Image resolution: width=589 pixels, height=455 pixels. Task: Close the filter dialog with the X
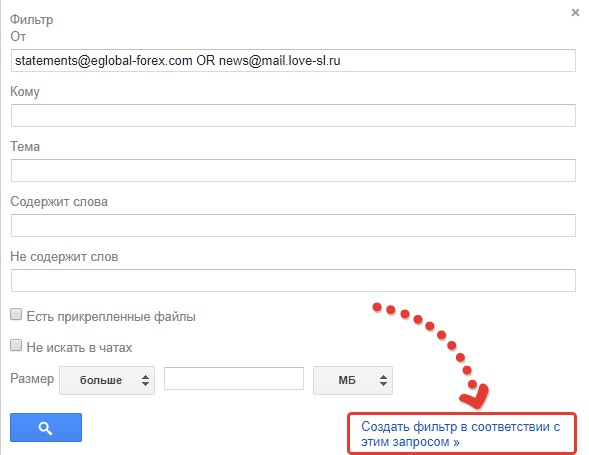(x=575, y=13)
